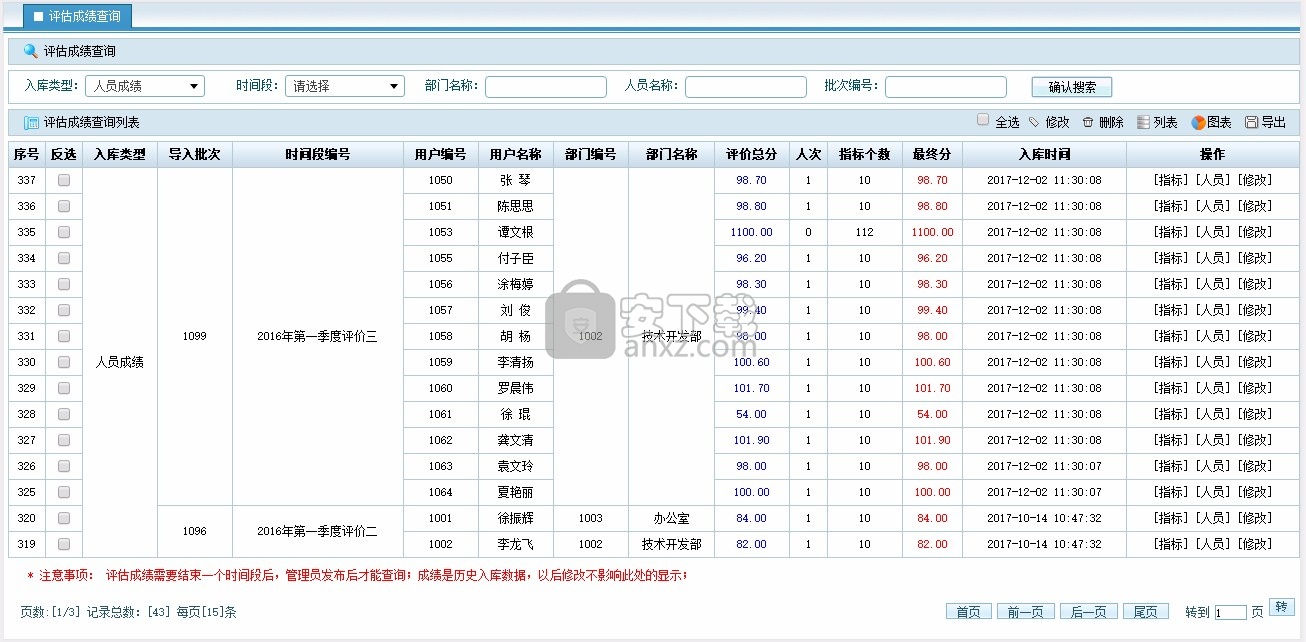Click the 页数:[1/3] record summary text
Viewport: 1306px width, 642px height.
point(128,612)
